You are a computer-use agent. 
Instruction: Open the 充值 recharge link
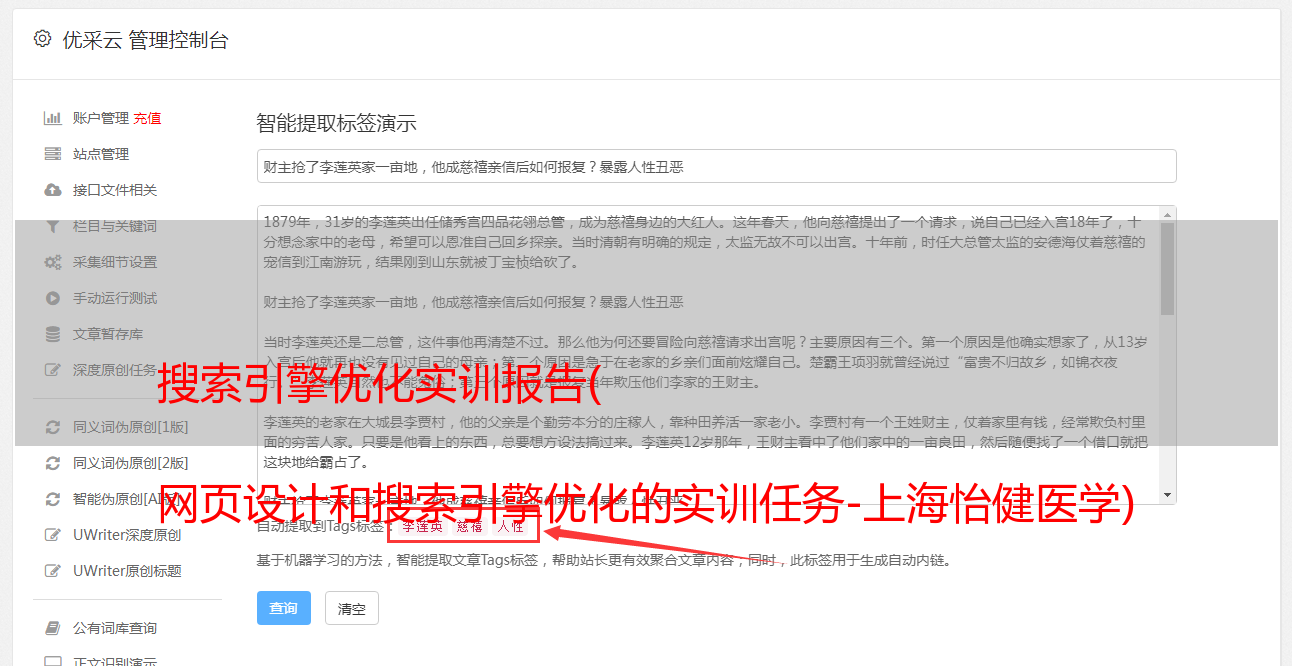(x=147, y=118)
